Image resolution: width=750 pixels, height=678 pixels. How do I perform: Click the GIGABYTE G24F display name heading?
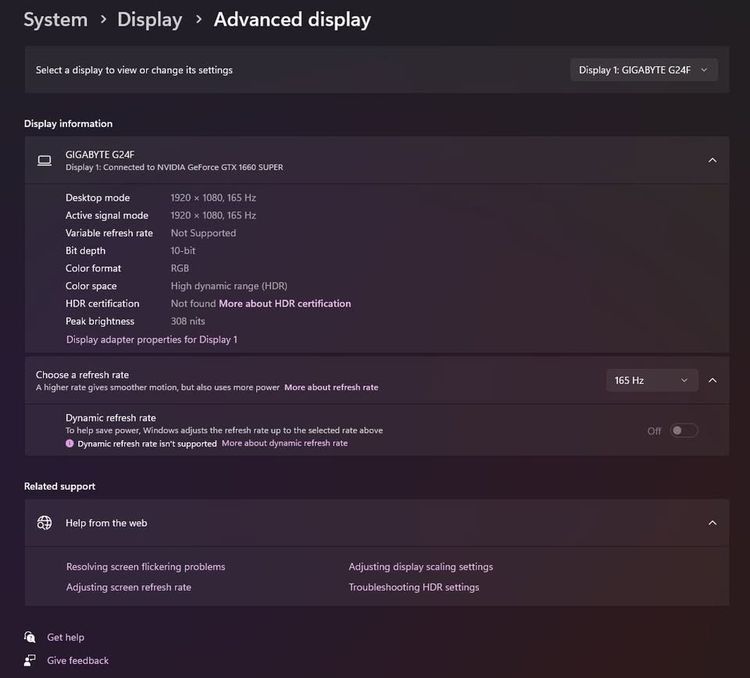pyautogui.click(x=100, y=155)
